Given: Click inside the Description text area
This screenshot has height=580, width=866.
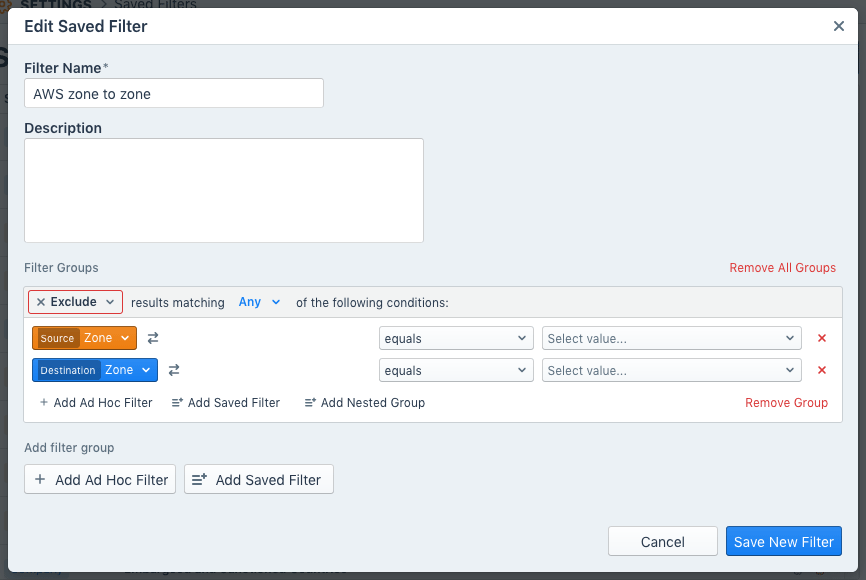Looking at the screenshot, I should 224,190.
